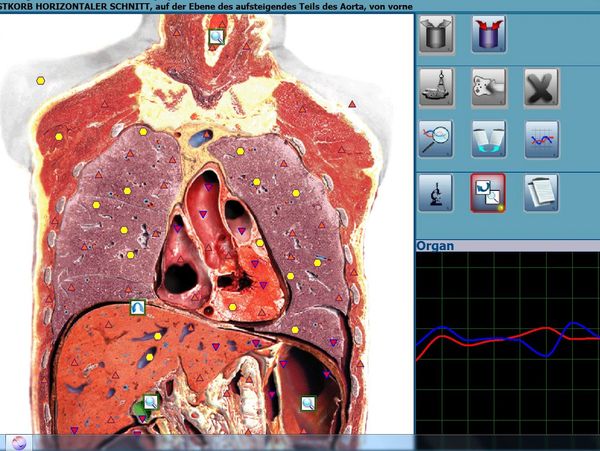
Task: Click the yellow hexagon marker outside left shoulder
Action: coord(40,80)
